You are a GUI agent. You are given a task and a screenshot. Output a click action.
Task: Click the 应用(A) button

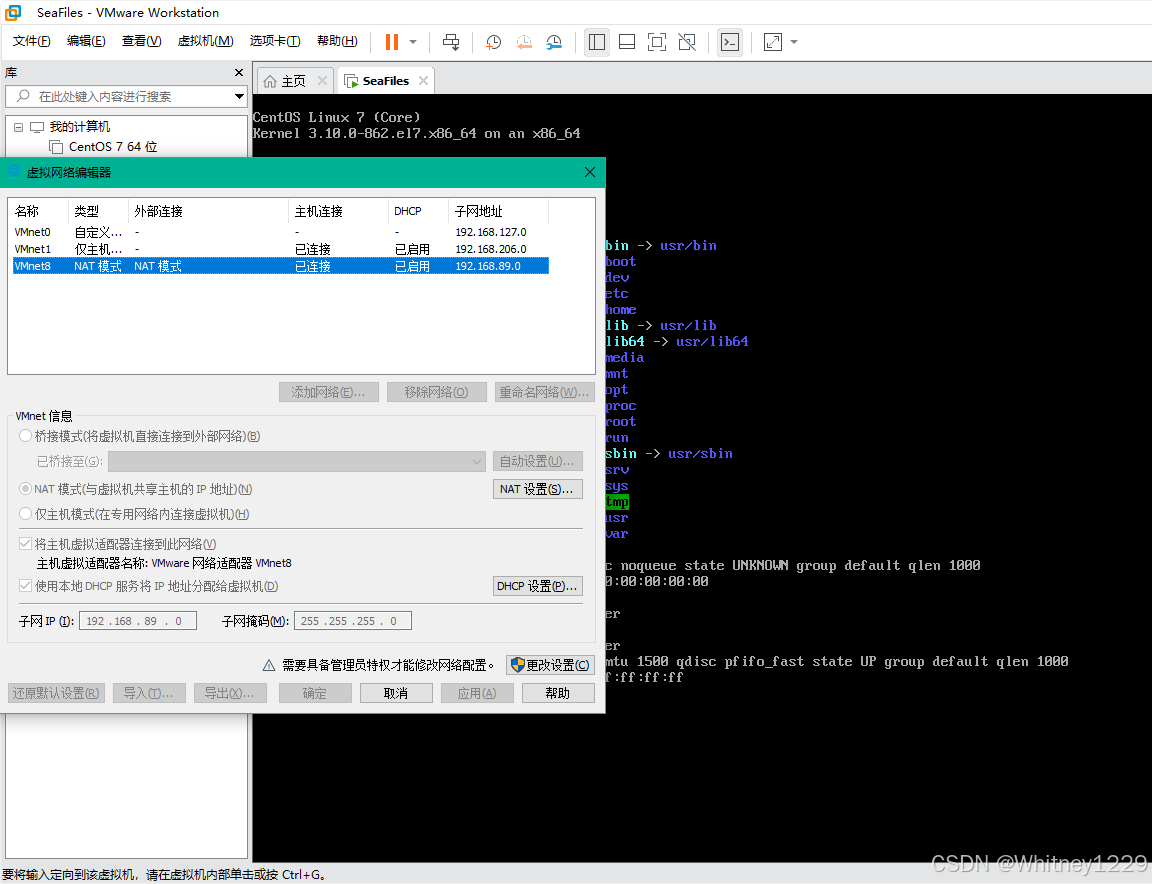point(477,694)
